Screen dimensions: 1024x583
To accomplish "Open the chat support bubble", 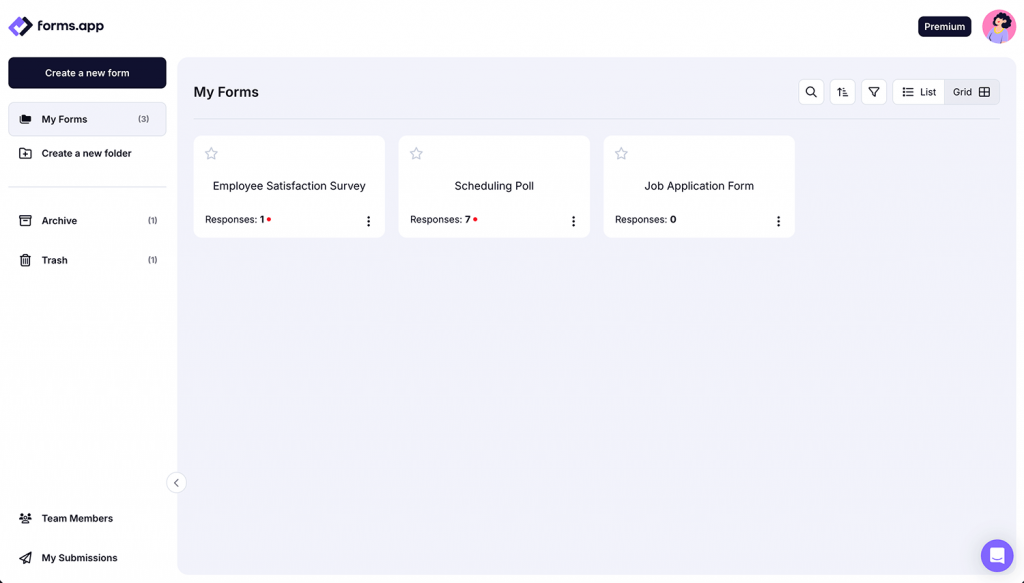I will click(996, 555).
